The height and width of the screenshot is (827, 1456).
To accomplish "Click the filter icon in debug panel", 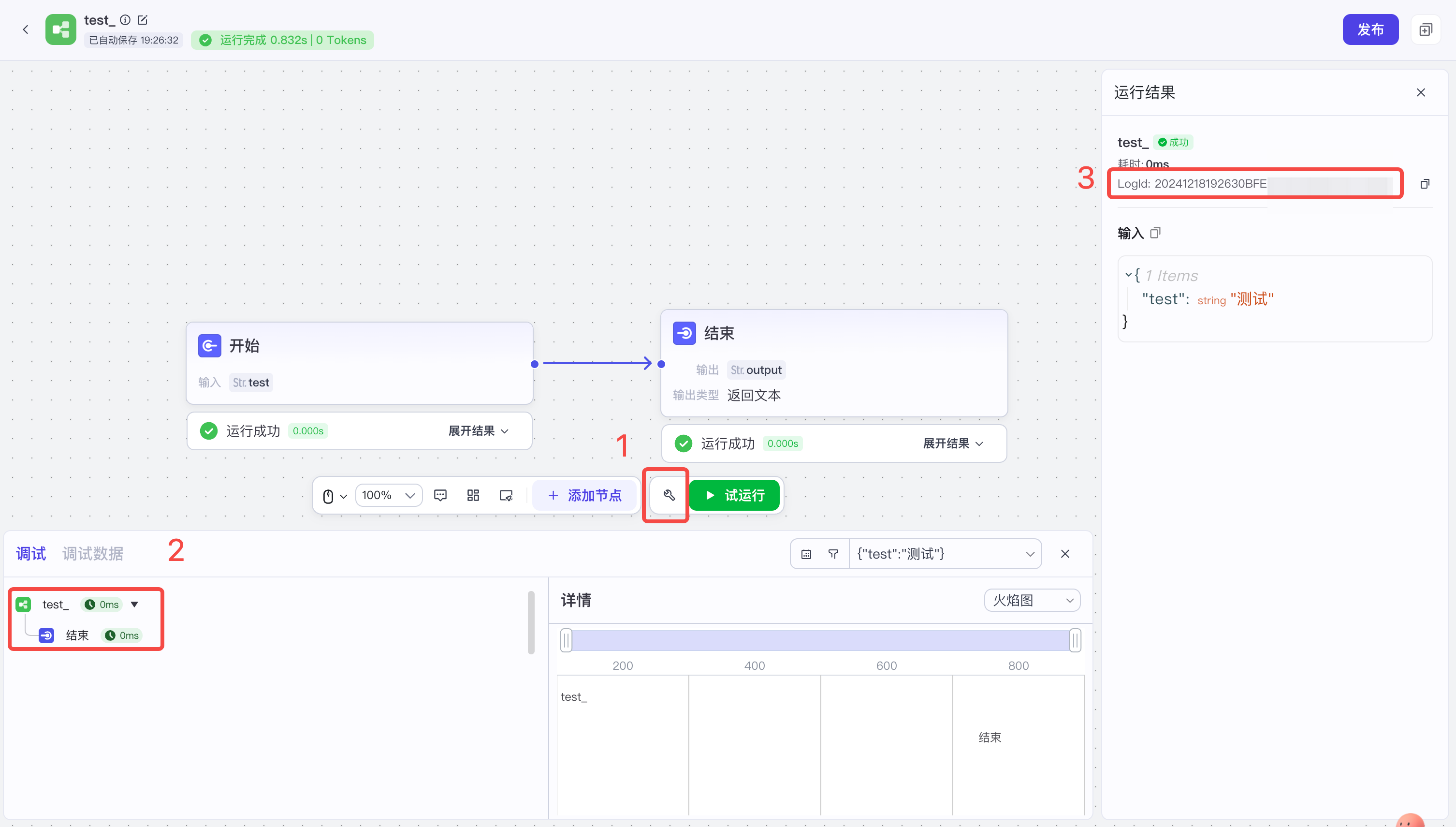I will point(833,554).
